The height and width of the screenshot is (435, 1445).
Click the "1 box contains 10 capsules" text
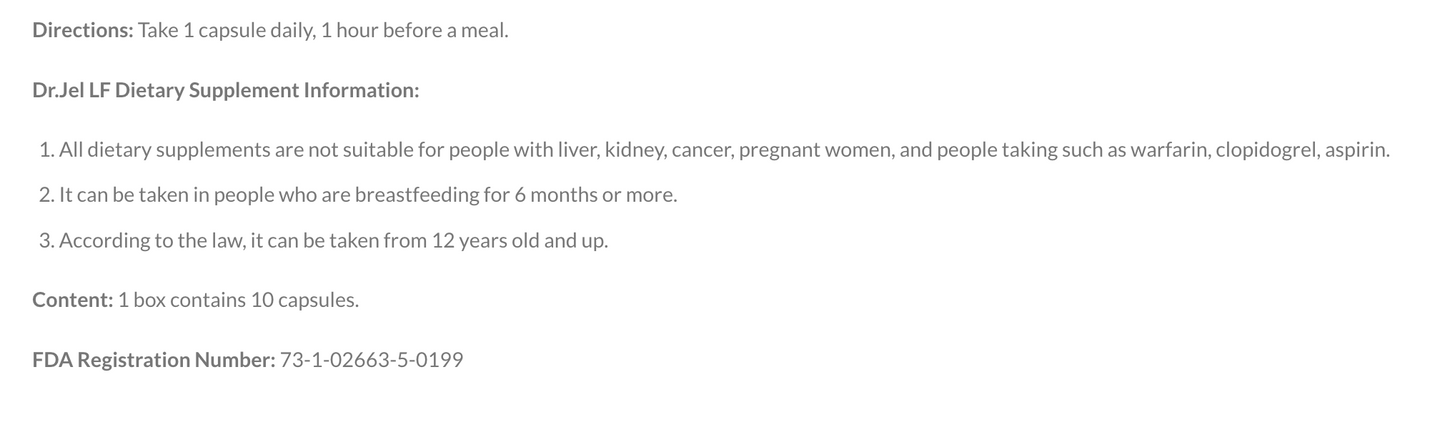[237, 300]
